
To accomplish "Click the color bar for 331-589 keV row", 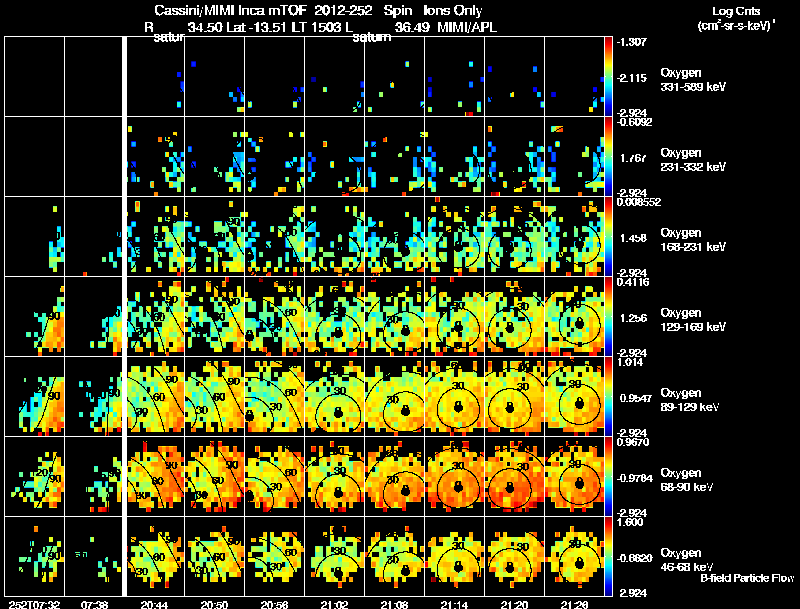I will (x=608, y=77).
